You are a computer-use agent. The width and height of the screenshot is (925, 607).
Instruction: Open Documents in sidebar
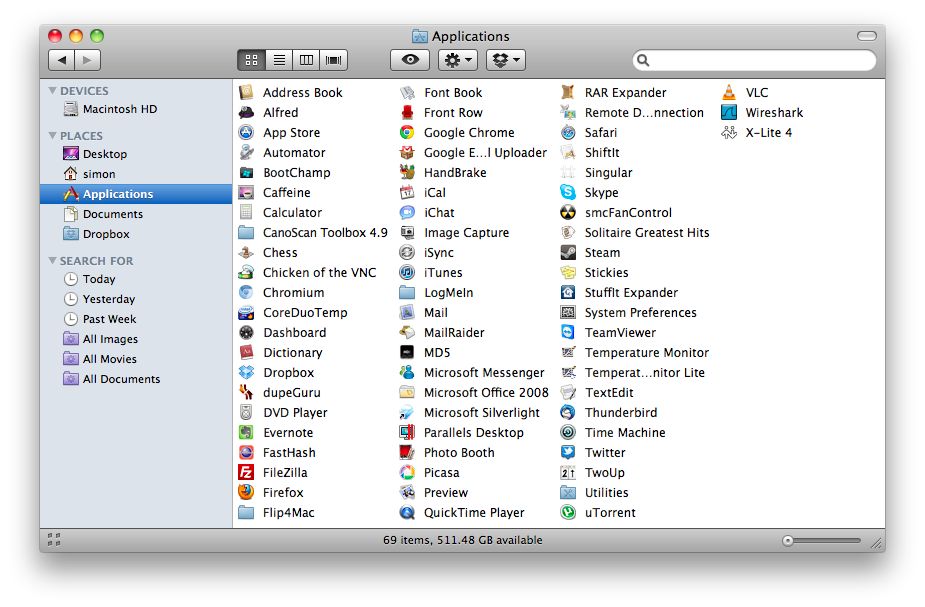pyautogui.click(x=136, y=214)
